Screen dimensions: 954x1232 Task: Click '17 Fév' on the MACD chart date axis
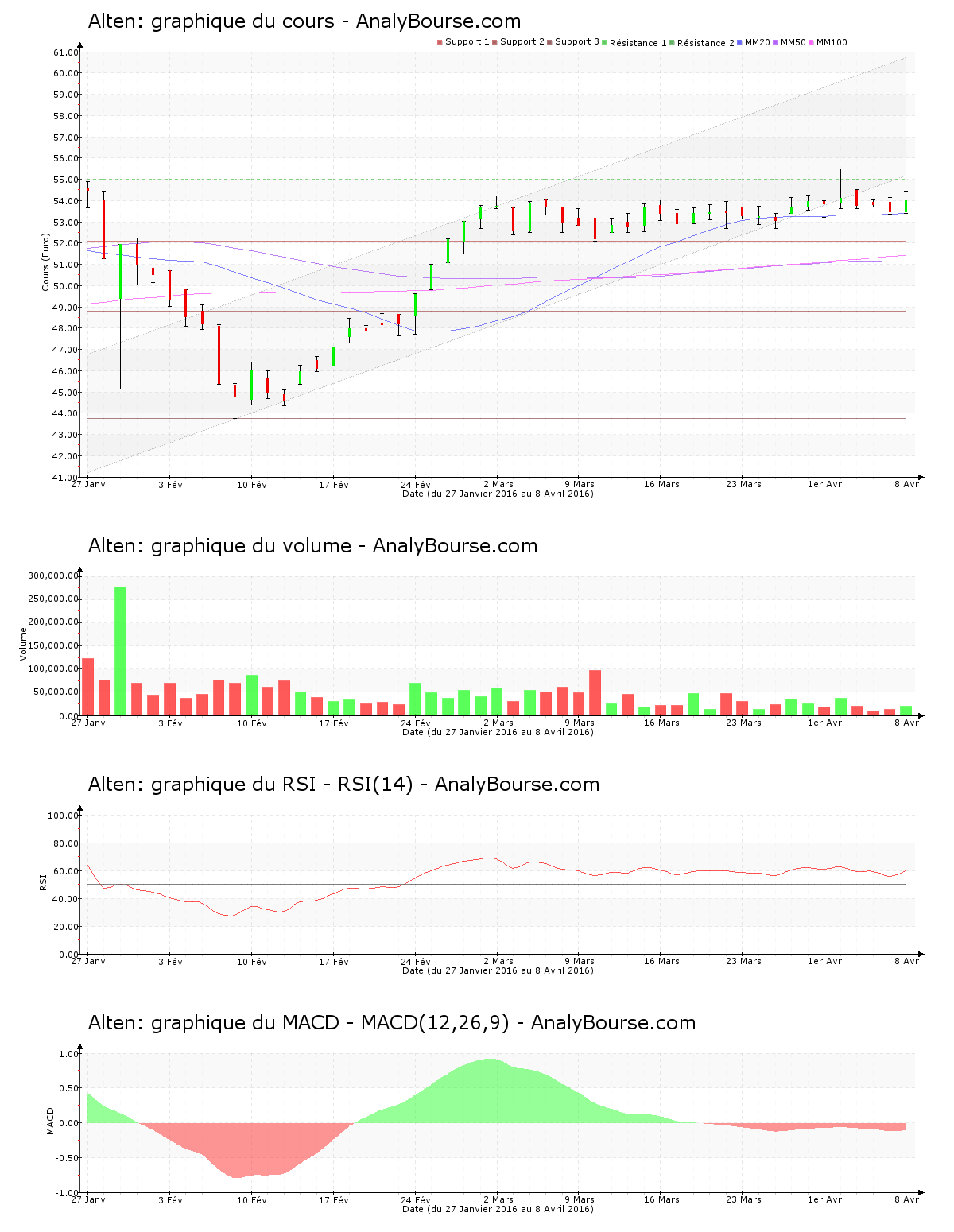point(334,1200)
